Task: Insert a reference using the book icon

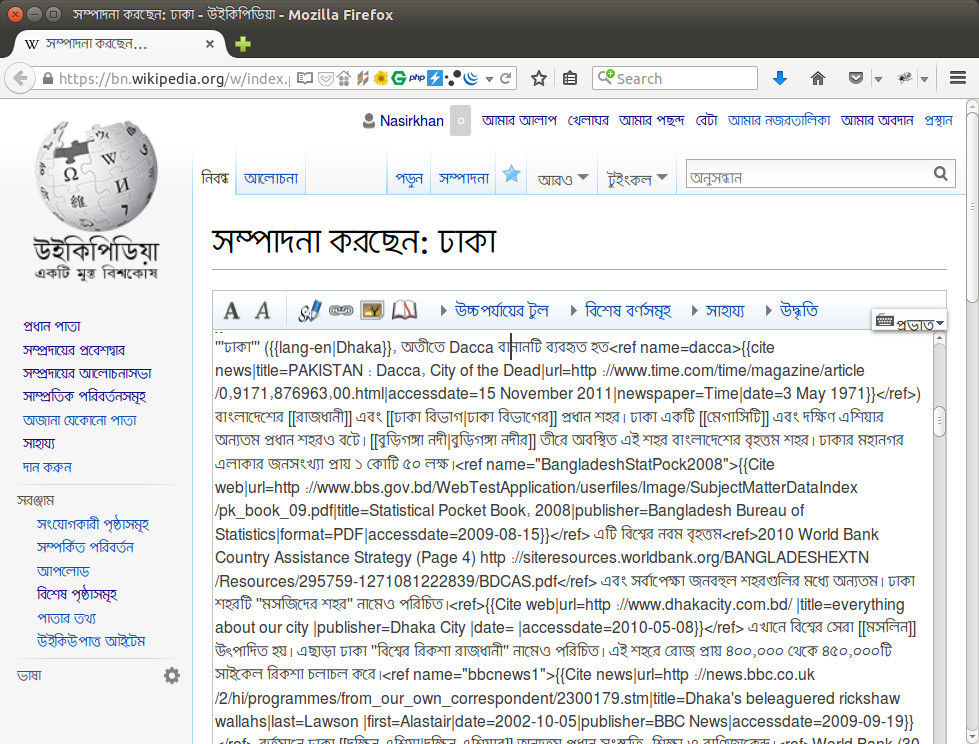Action: pyautogui.click(x=403, y=311)
